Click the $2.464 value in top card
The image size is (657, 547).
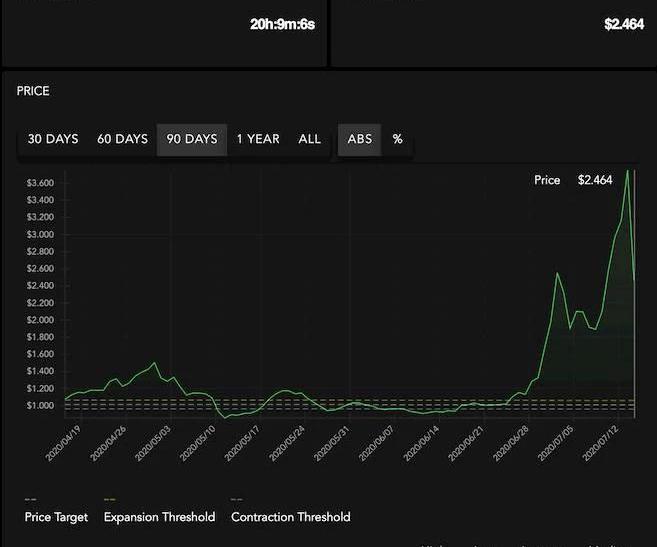pos(624,24)
